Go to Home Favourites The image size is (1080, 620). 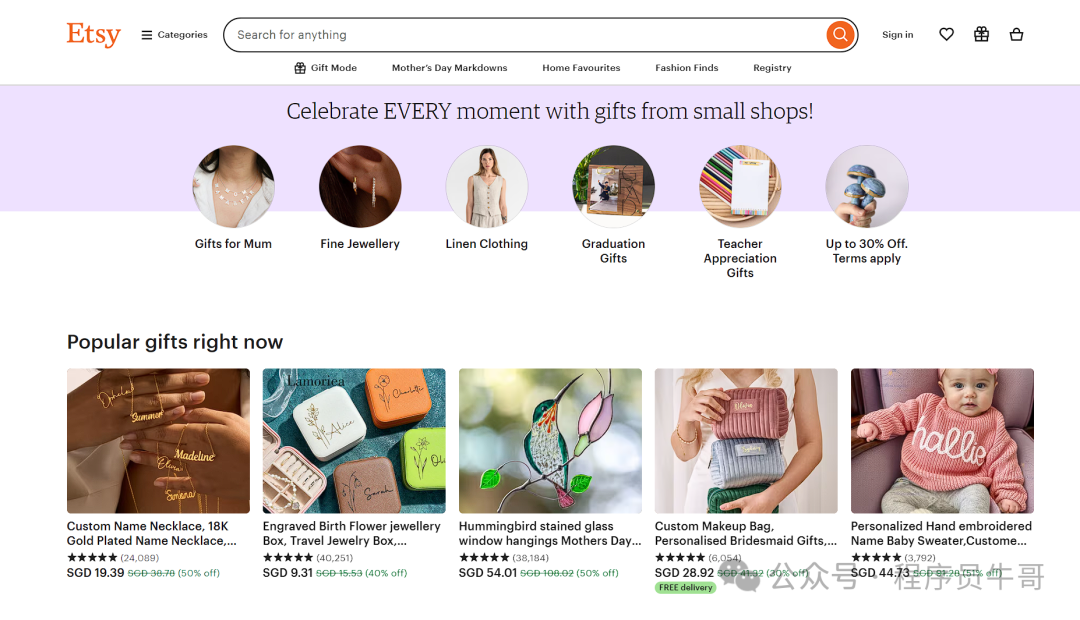click(581, 68)
